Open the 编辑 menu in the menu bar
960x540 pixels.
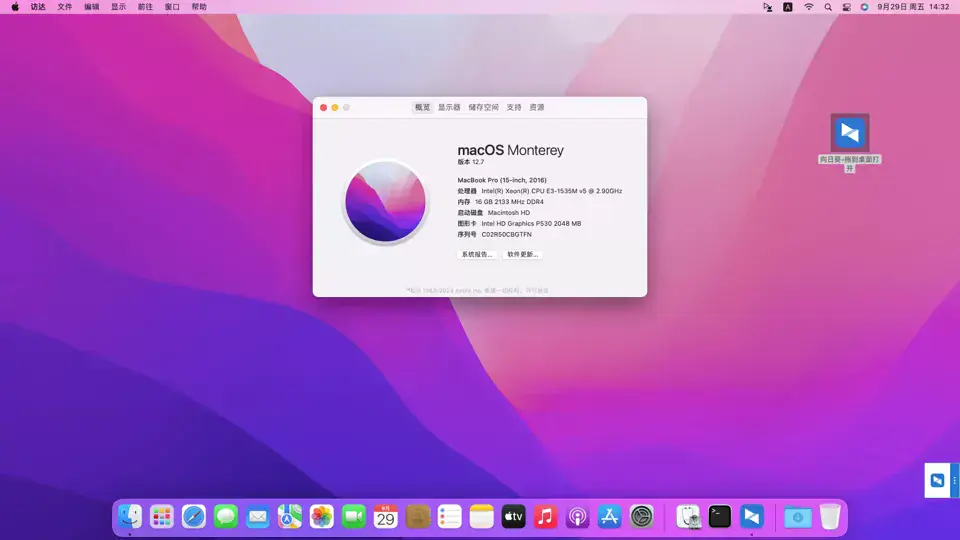(91, 7)
